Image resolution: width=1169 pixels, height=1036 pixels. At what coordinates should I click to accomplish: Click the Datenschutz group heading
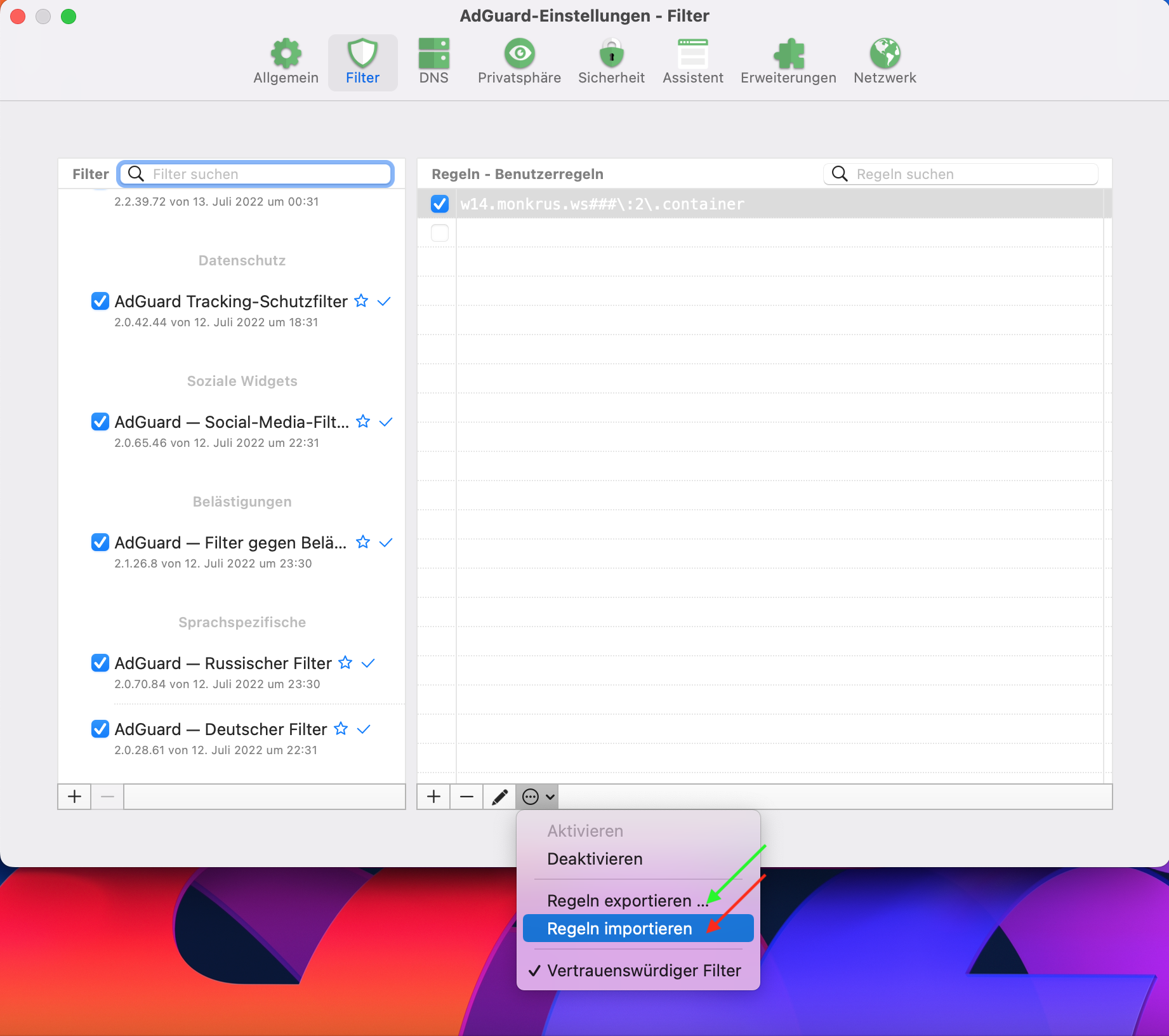242,260
